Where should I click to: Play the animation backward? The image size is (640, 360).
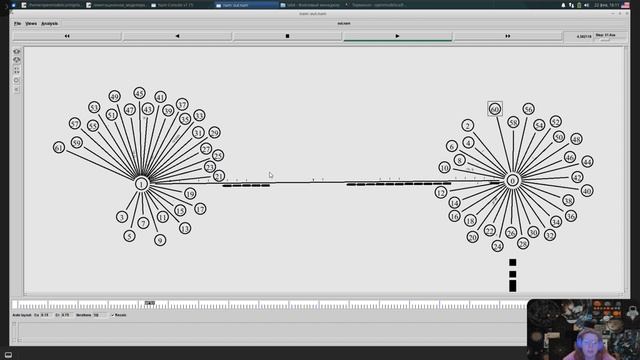click(x=178, y=36)
